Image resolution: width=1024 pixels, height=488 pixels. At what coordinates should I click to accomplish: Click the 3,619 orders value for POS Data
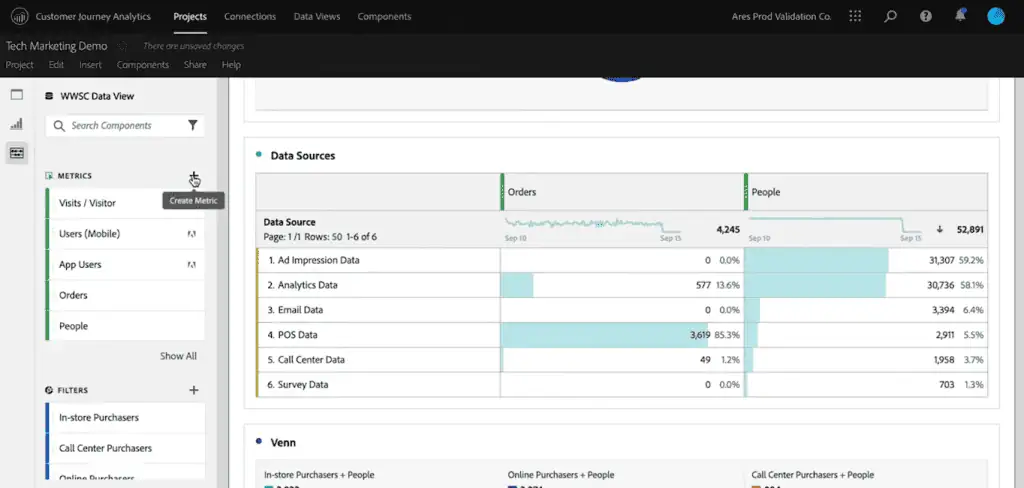pos(702,334)
